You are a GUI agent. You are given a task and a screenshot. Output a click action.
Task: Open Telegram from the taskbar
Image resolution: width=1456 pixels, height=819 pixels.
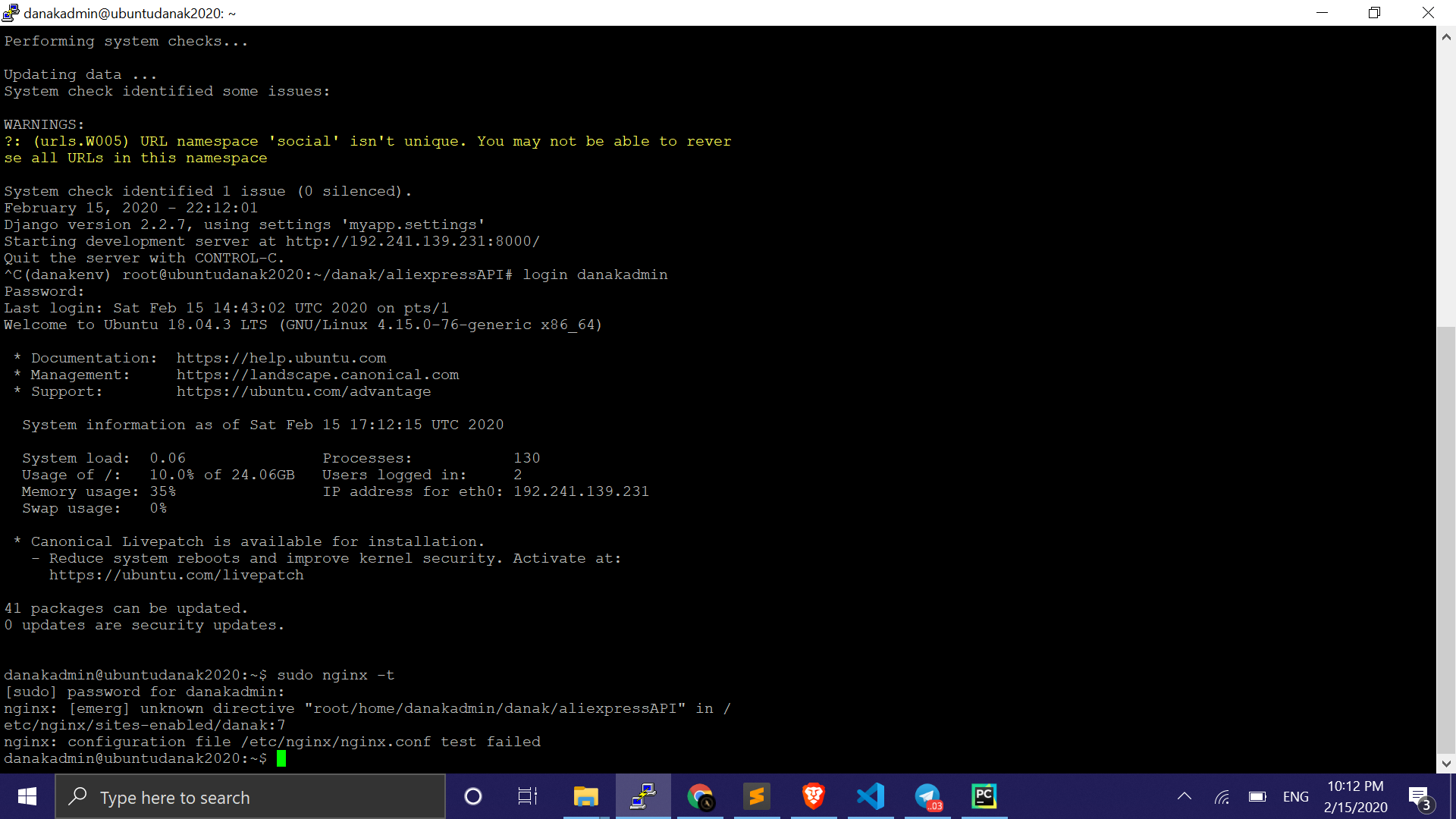click(927, 796)
